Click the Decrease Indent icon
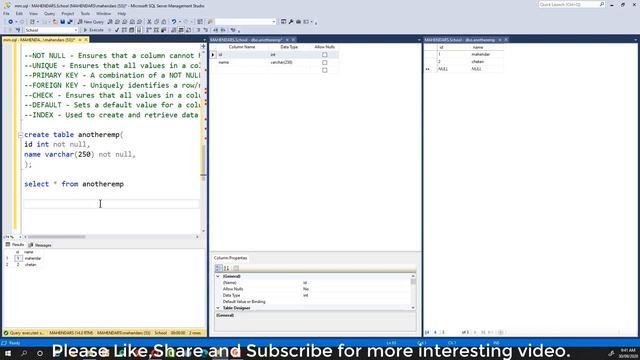640x360 pixels. coord(216,30)
